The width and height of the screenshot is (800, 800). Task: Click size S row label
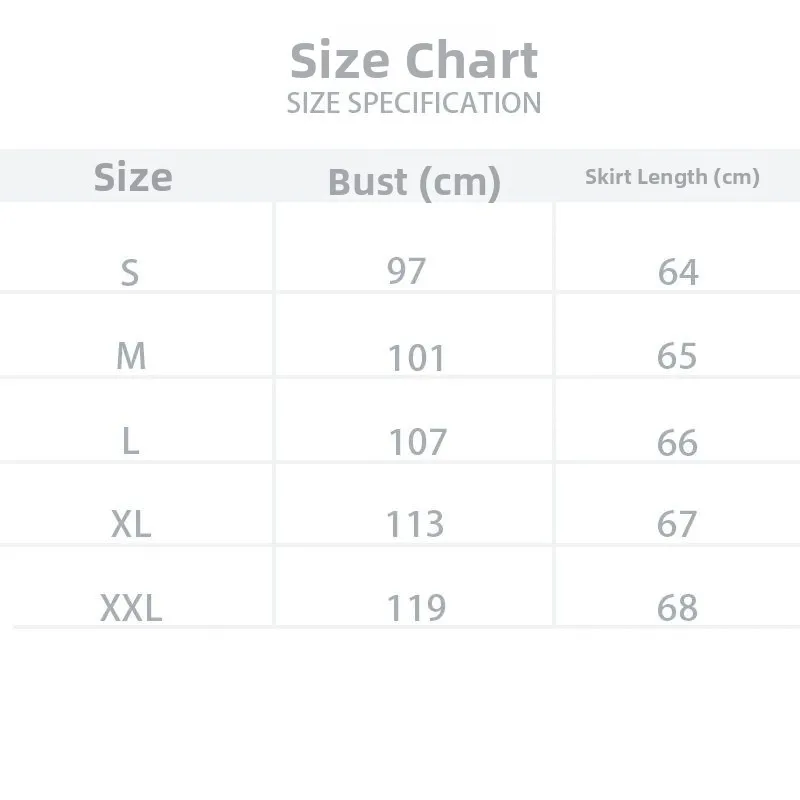tap(130, 272)
